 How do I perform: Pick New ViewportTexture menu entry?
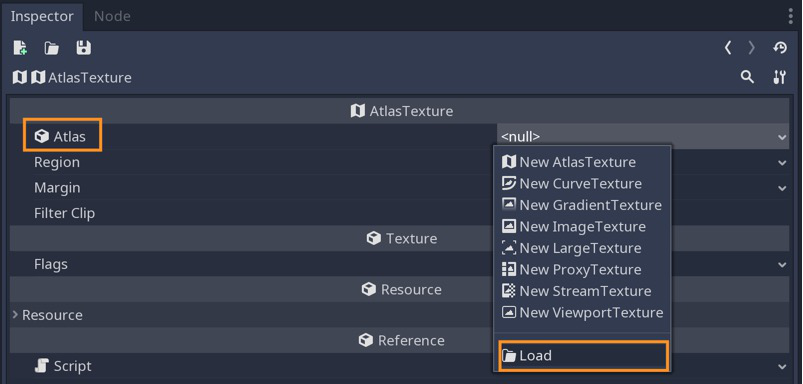pos(582,312)
